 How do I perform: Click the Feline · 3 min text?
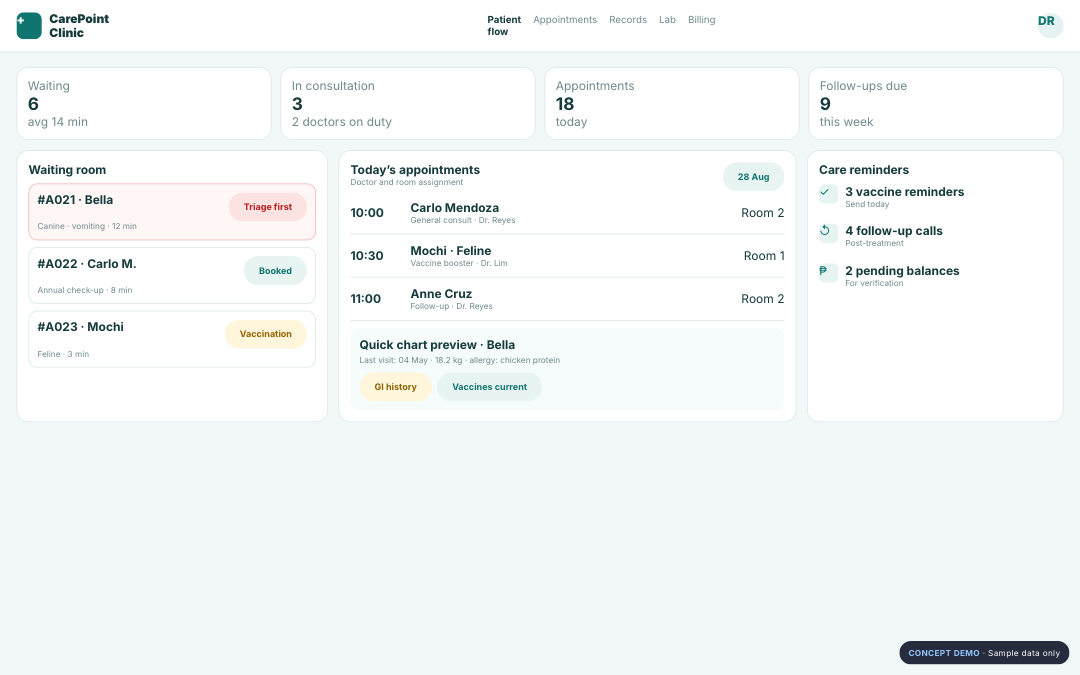pyautogui.click(x=63, y=355)
